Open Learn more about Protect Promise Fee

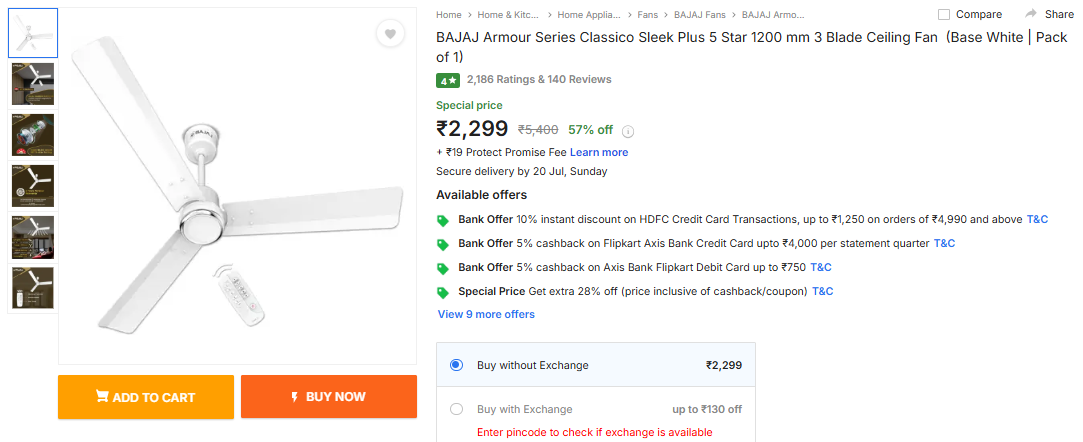599,152
